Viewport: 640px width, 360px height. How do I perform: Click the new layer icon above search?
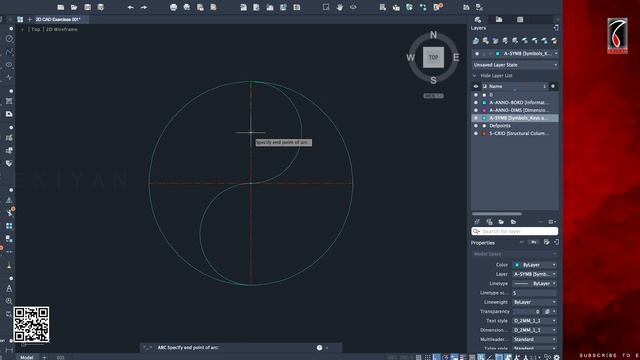[x=477, y=222]
